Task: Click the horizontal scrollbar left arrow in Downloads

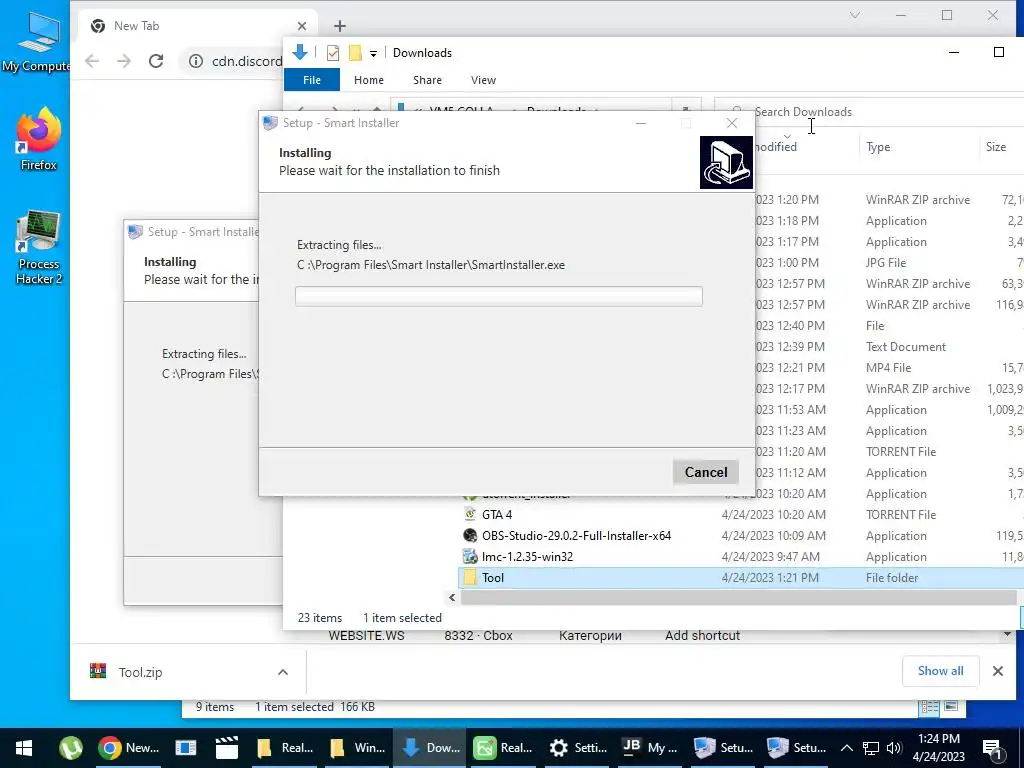Action: (453, 598)
